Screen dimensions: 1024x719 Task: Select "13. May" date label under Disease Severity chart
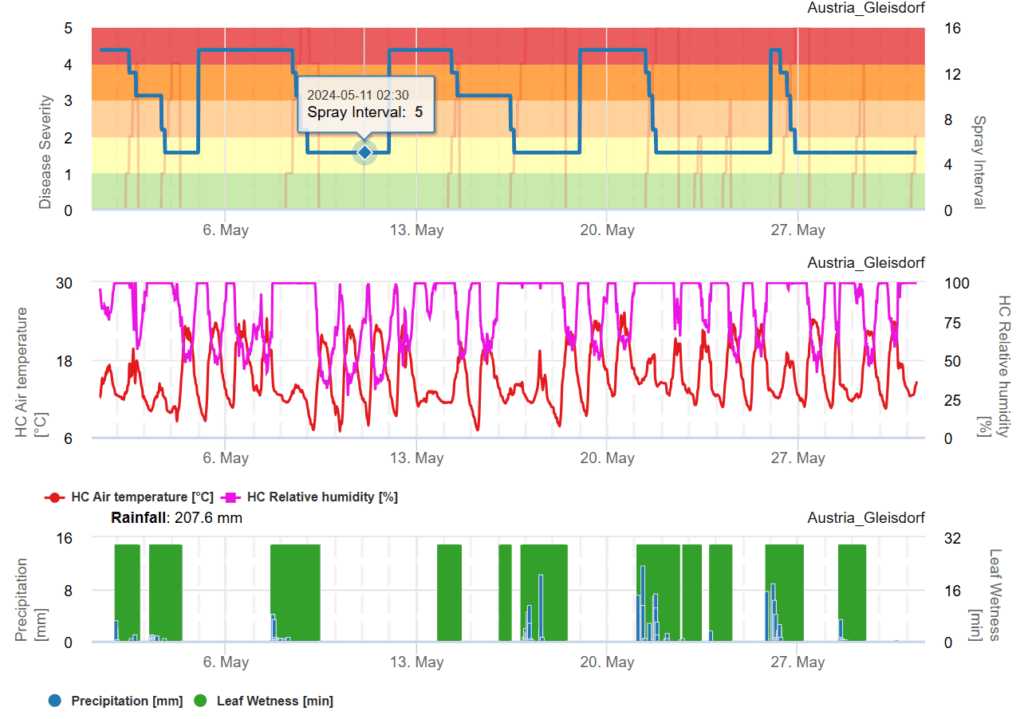pyautogui.click(x=415, y=230)
